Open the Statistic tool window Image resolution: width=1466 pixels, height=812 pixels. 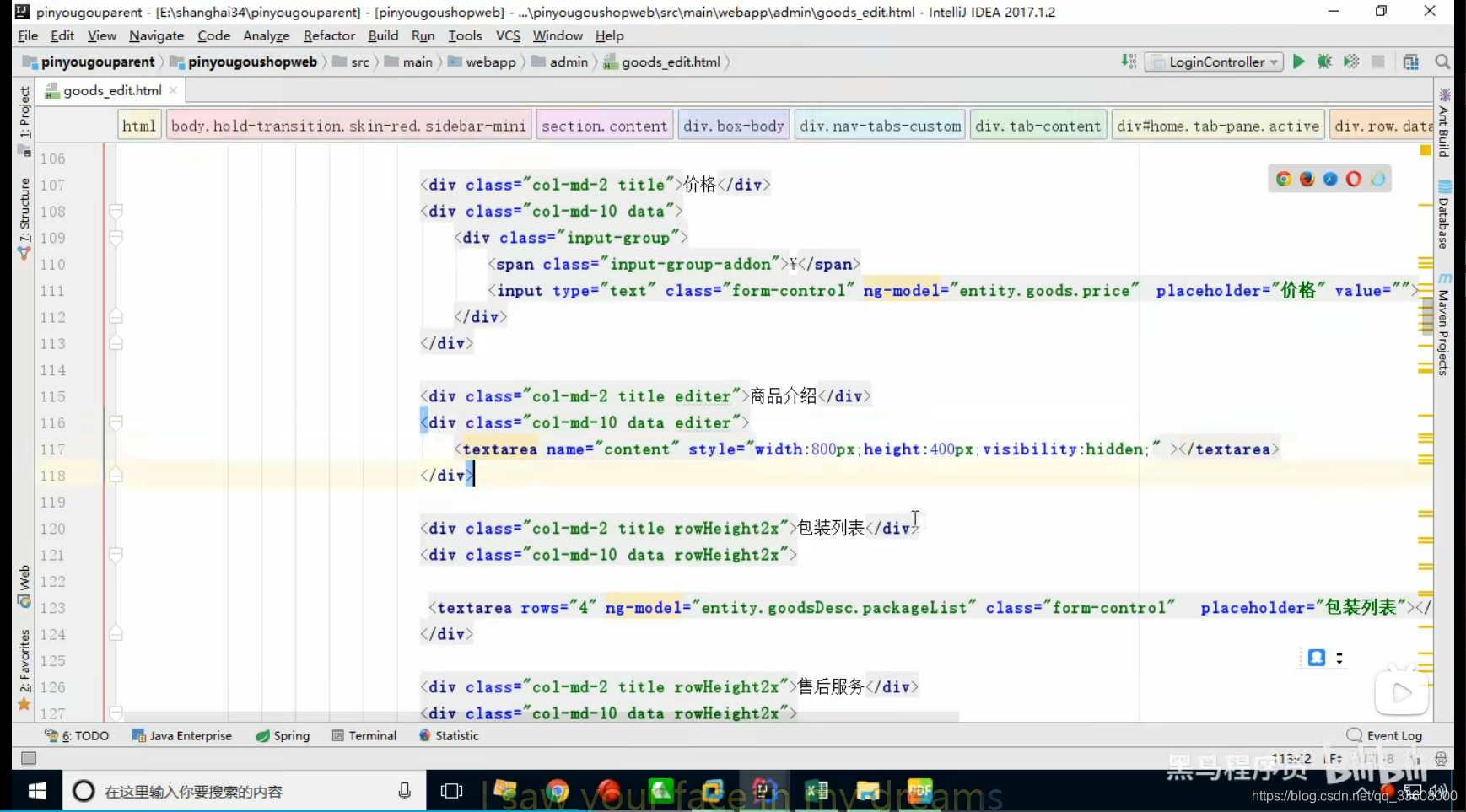point(449,736)
